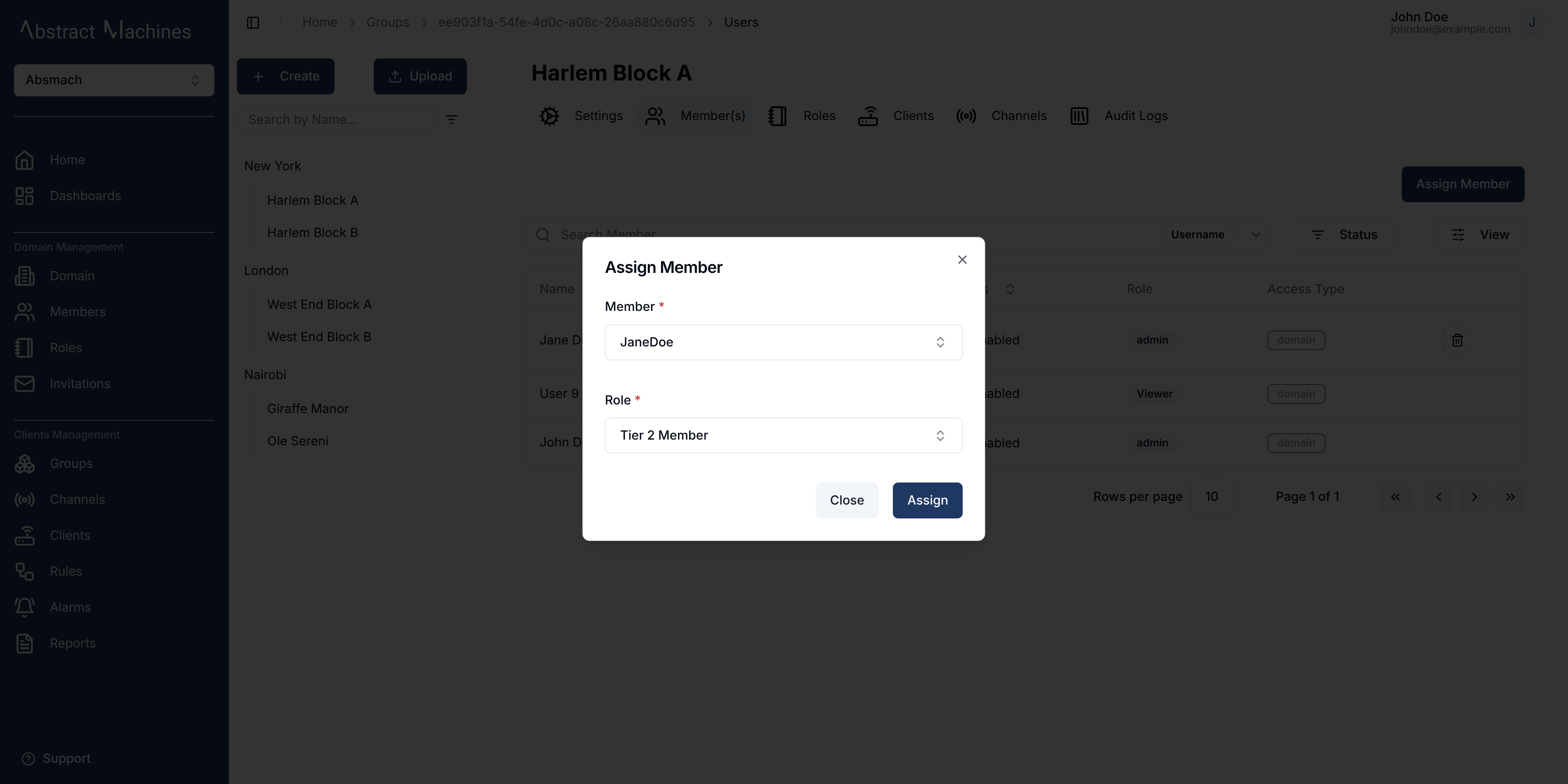Select Ole Sereni group
The image size is (1568, 784).
coord(297,441)
